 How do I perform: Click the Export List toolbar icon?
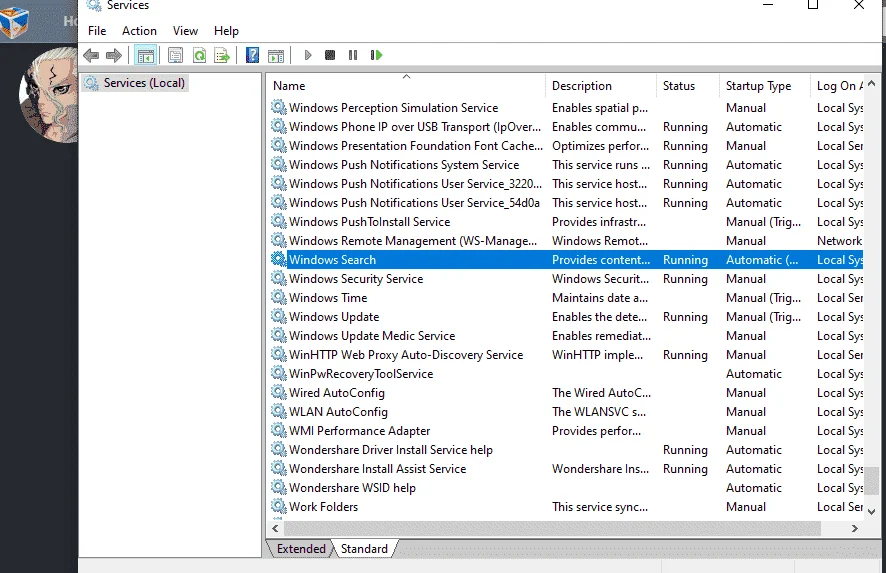click(222, 55)
